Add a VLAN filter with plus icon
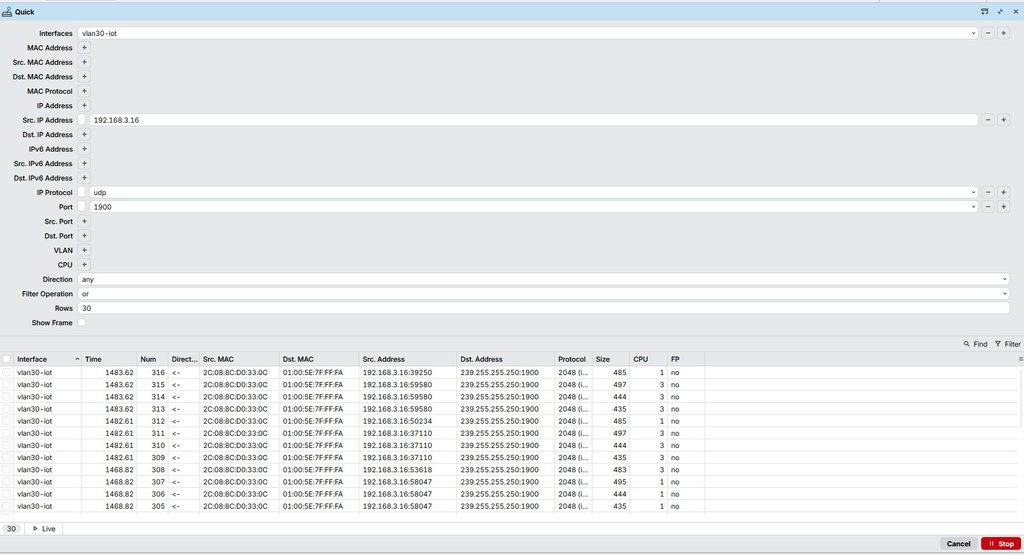The image size is (1024, 555). coord(84,251)
